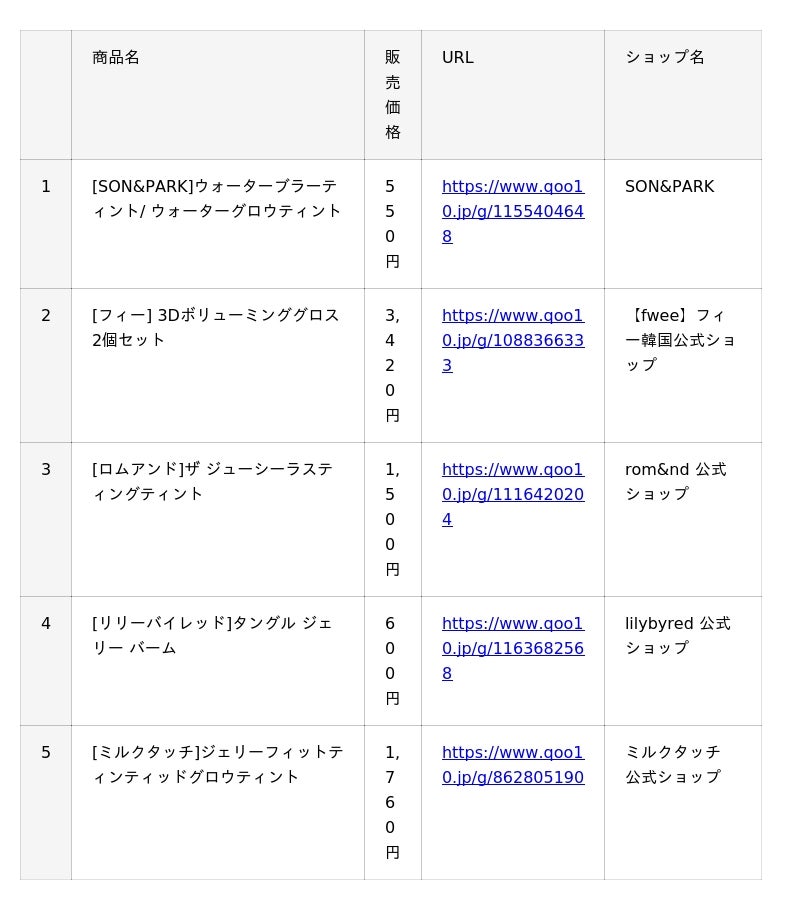Screen dimensions: 800x910
Task: Click the URL column header
Action: point(458,58)
